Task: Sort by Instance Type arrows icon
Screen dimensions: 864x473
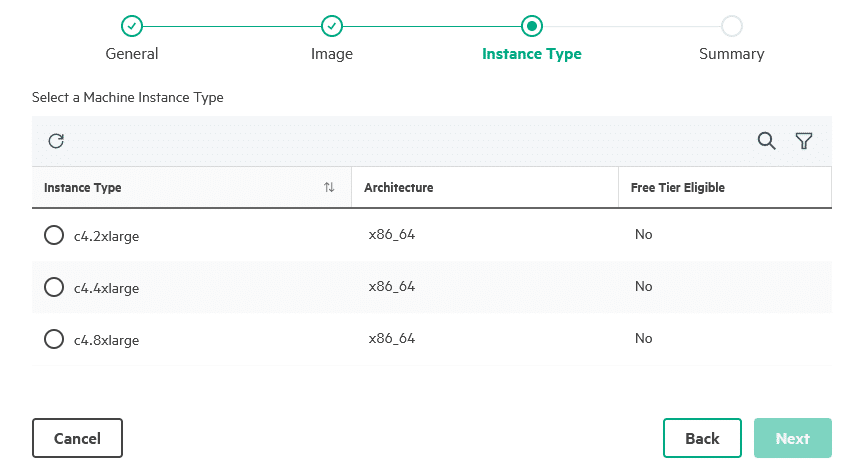Action: [x=329, y=187]
